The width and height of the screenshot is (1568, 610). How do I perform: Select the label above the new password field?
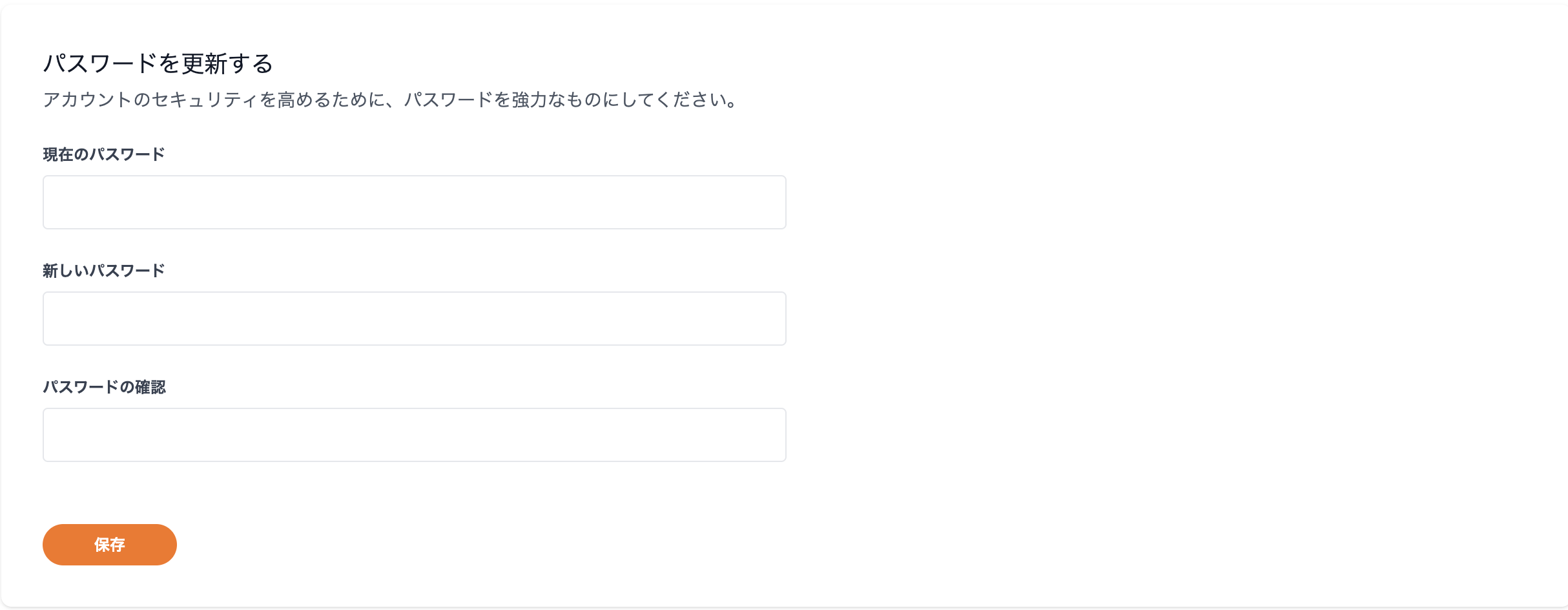click(104, 271)
